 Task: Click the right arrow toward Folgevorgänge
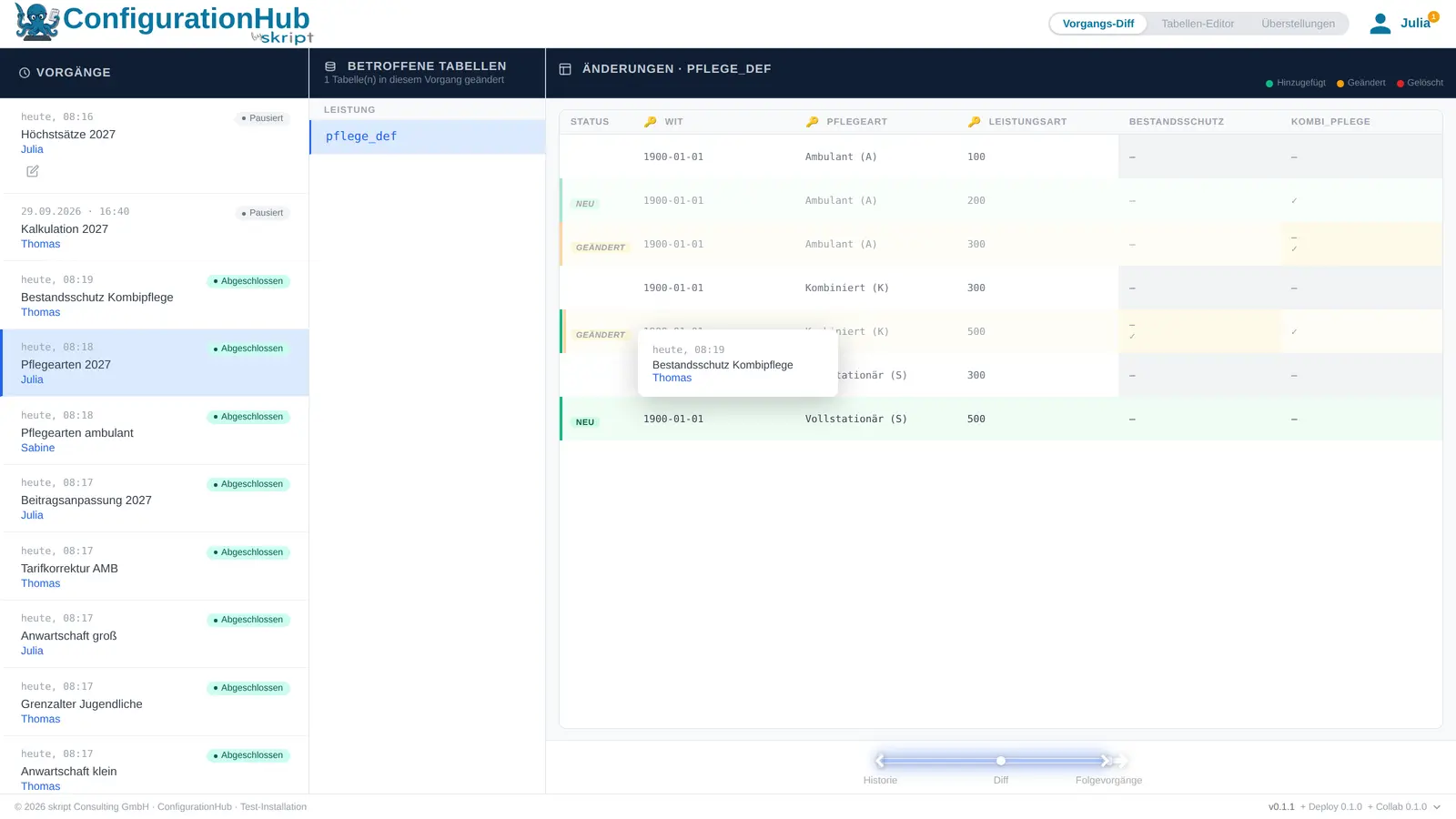1107,761
